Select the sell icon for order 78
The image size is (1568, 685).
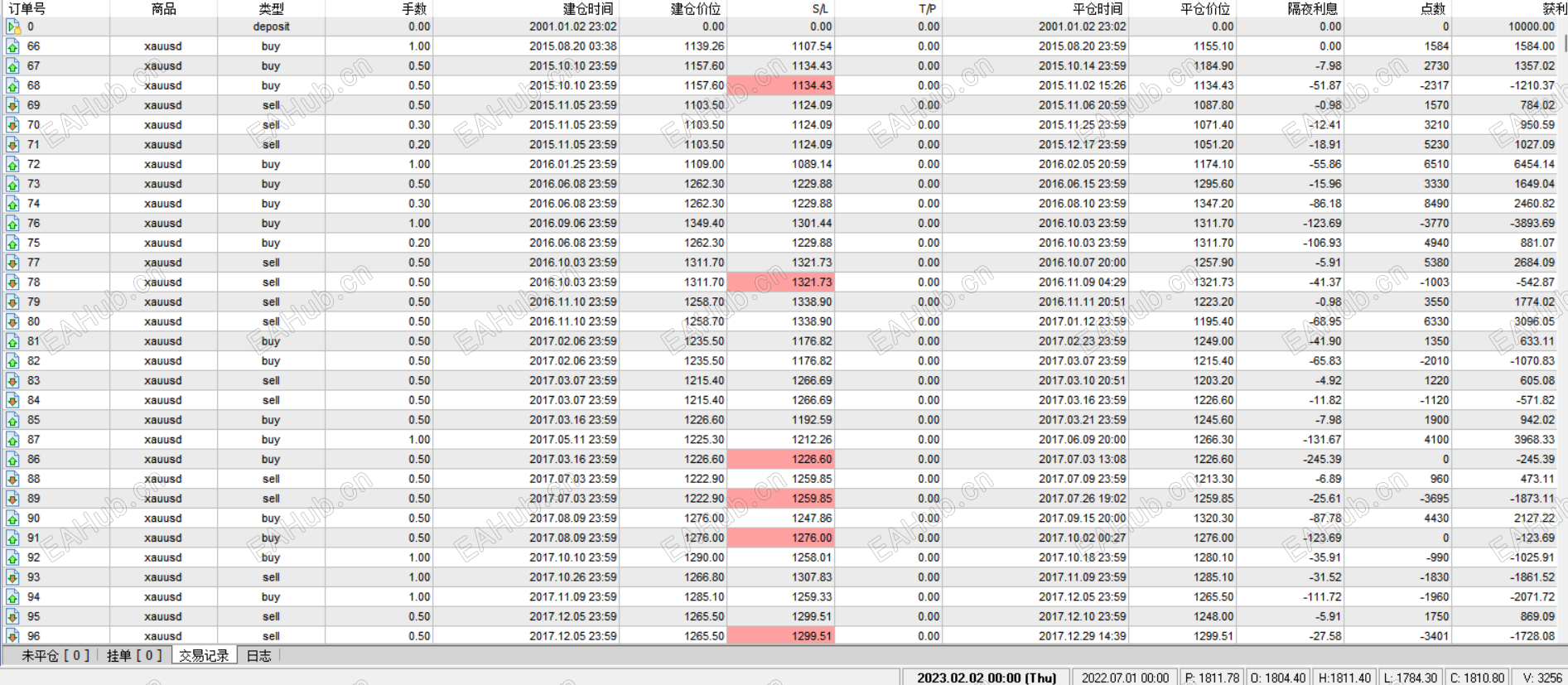pyautogui.click(x=12, y=282)
